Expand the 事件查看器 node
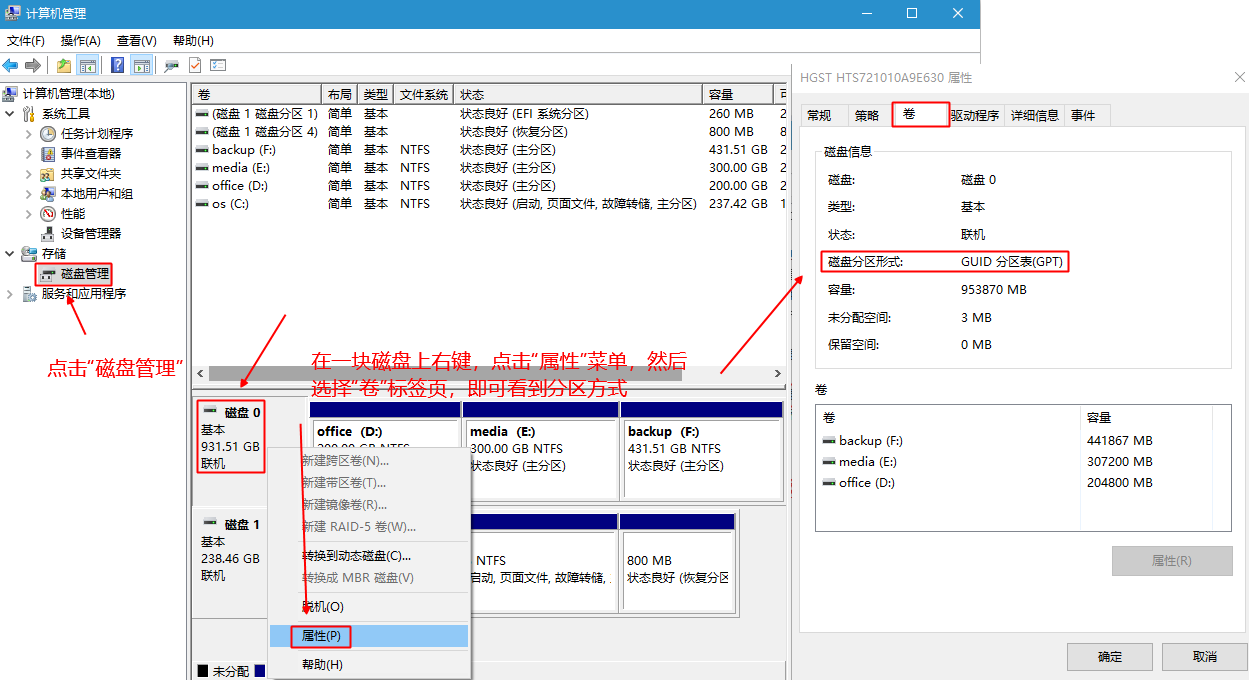Screen dimensions: 1249x680 pos(29,154)
